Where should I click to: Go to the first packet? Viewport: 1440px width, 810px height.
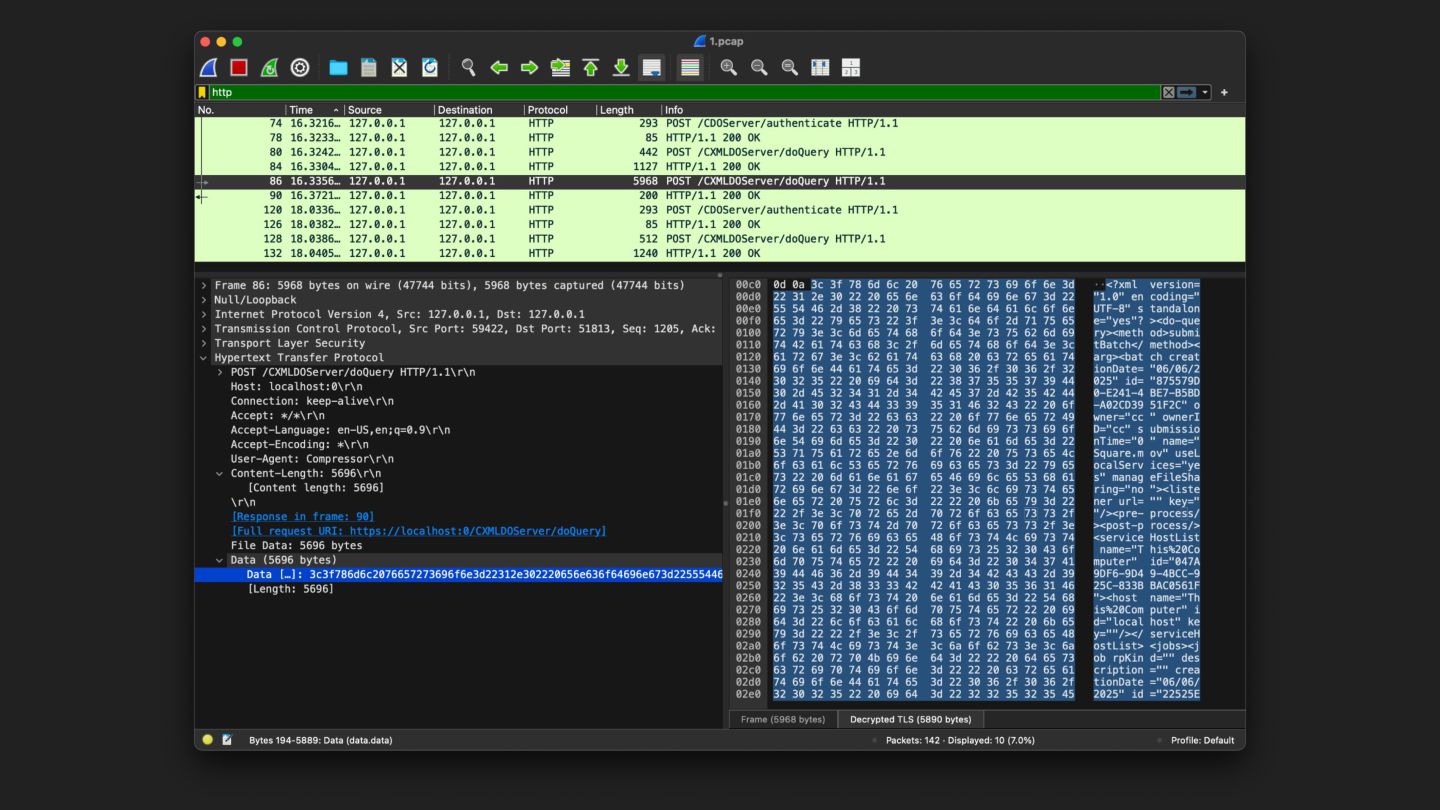click(x=590, y=67)
